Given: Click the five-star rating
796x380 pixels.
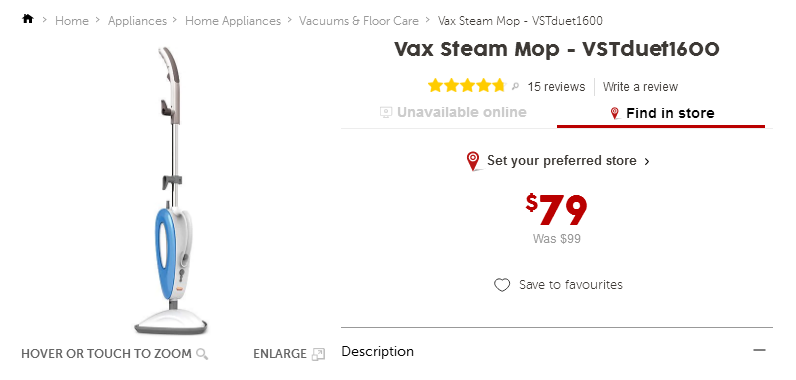Looking at the screenshot, I should [x=467, y=86].
